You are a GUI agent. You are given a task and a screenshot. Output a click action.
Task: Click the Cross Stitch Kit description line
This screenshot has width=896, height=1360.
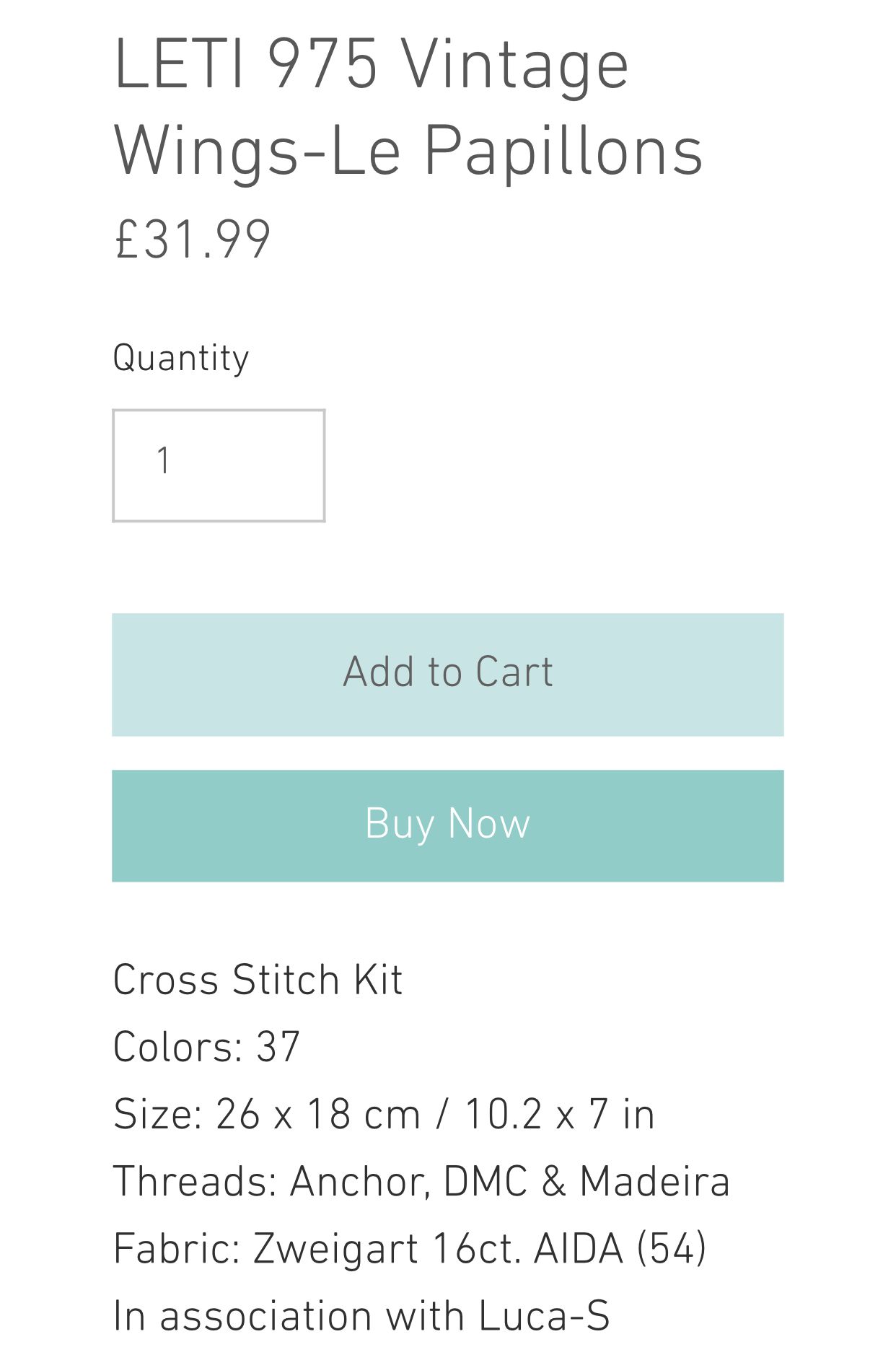[258, 980]
